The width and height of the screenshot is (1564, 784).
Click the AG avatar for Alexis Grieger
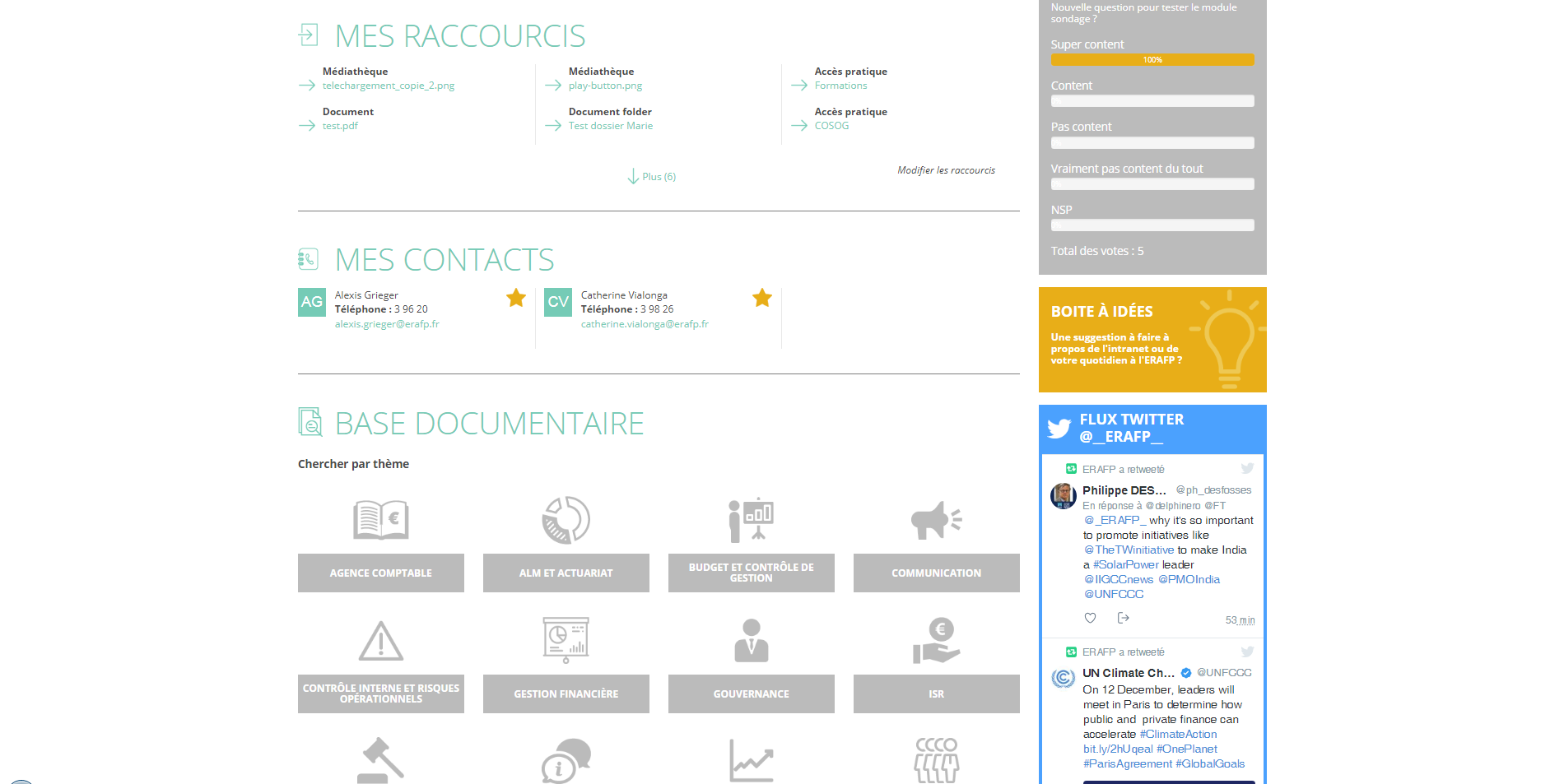312,302
